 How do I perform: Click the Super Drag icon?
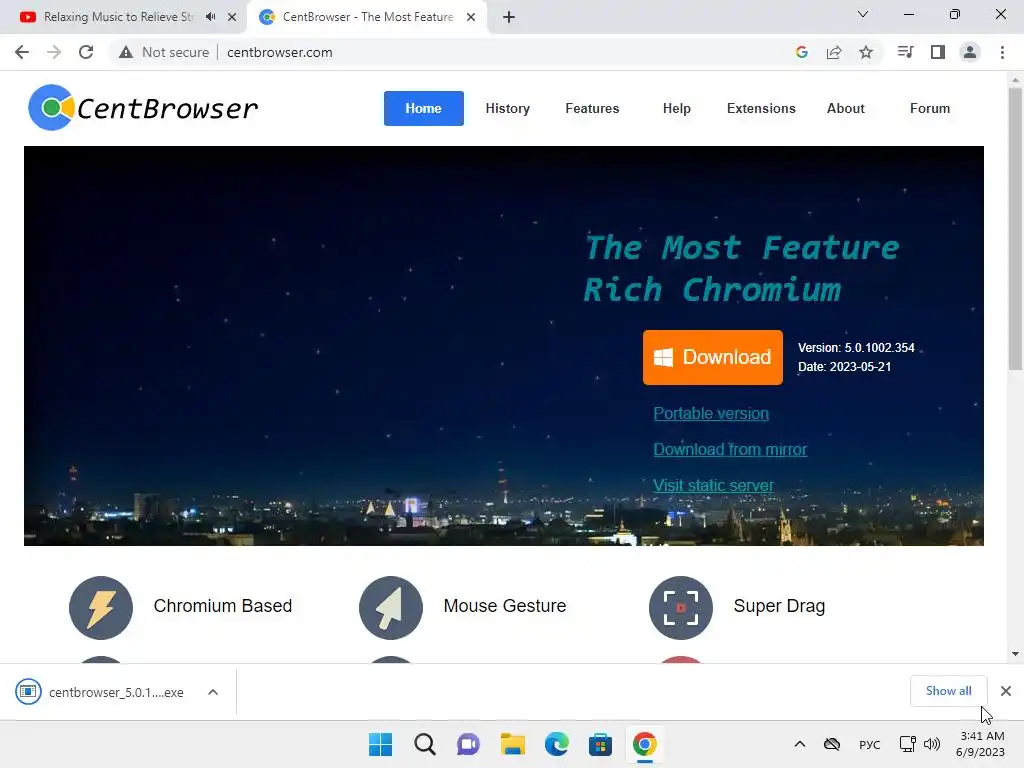pyautogui.click(x=680, y=607)
